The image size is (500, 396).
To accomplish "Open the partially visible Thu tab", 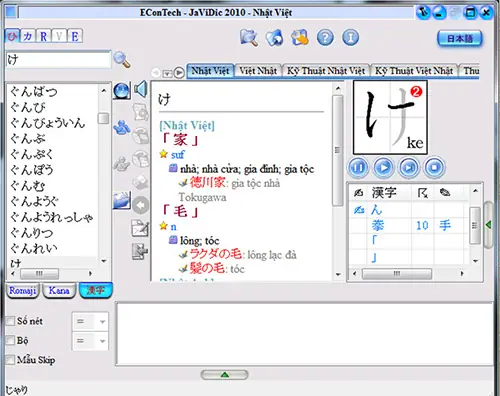I will click(470, 71).
